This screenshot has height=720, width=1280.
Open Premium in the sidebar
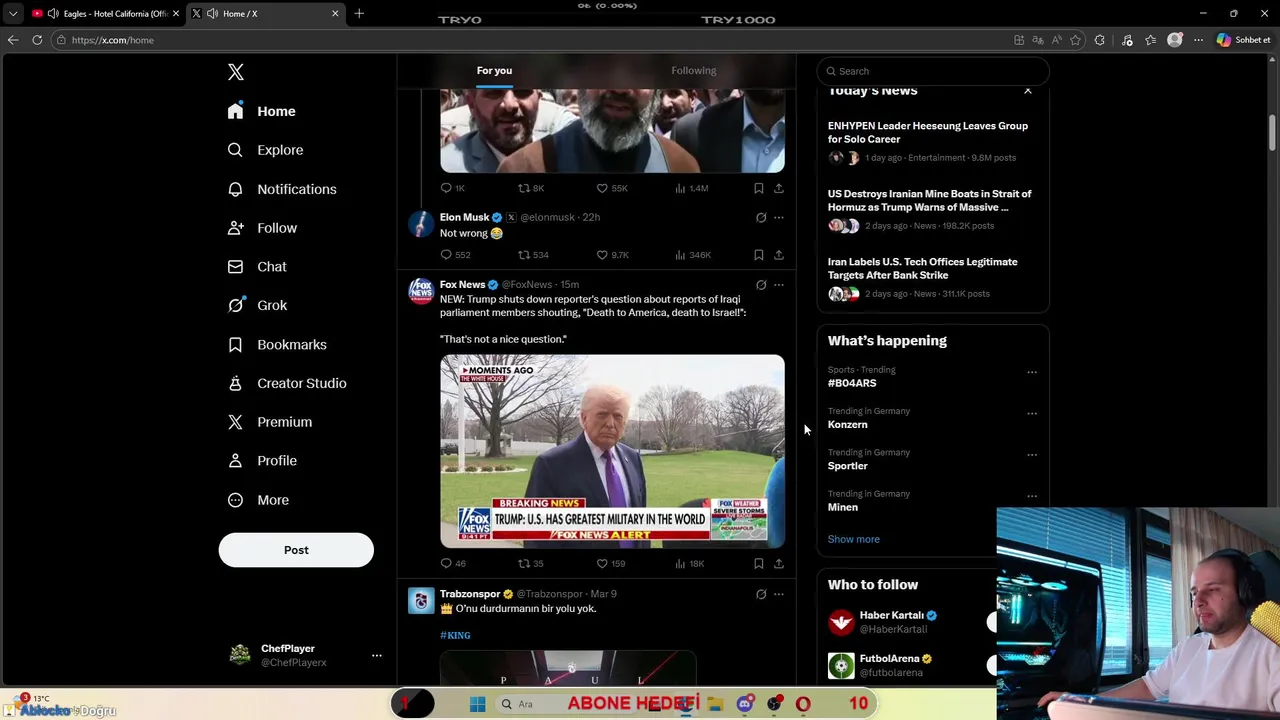pos(270,422)
